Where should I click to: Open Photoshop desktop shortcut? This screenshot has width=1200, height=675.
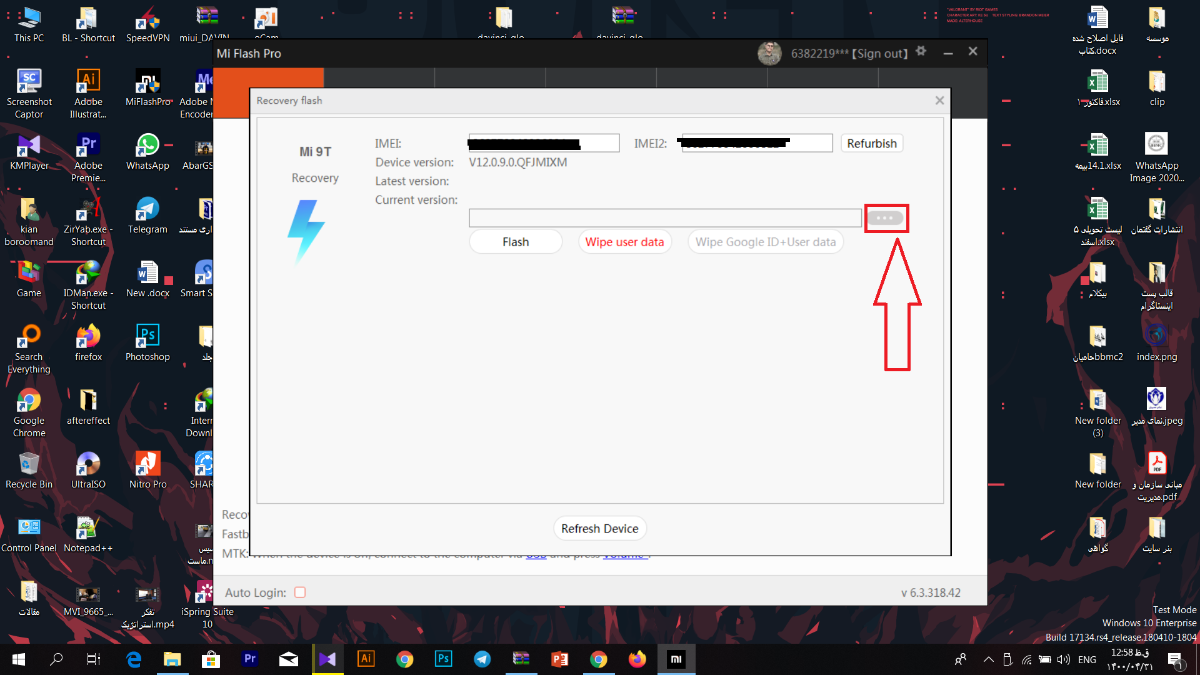[148, 343]
